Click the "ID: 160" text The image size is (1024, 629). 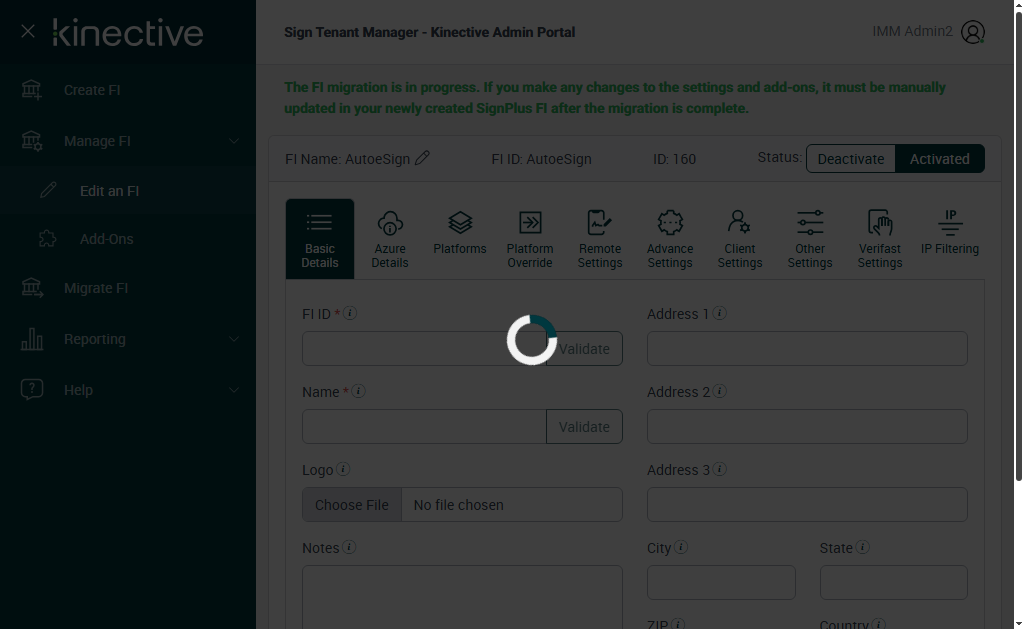click(675, 159)
